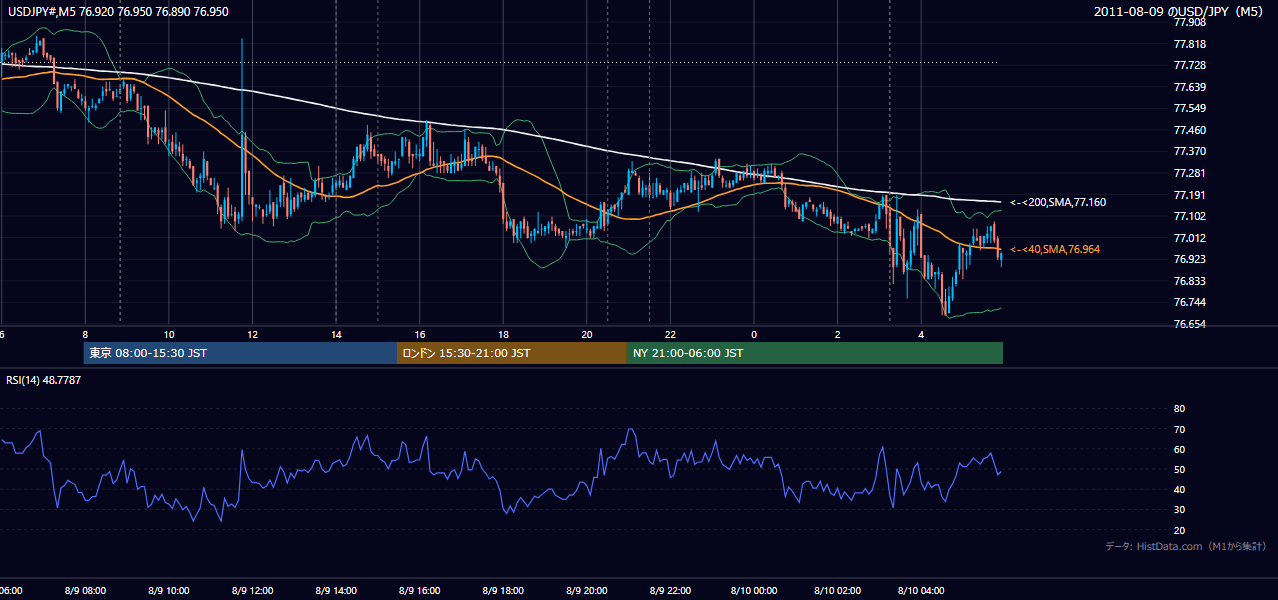Image resolution: width=1278 pixels, height=600 pixels.
Task: Click the 77.281 price axis label
Action: point(1190,173)
